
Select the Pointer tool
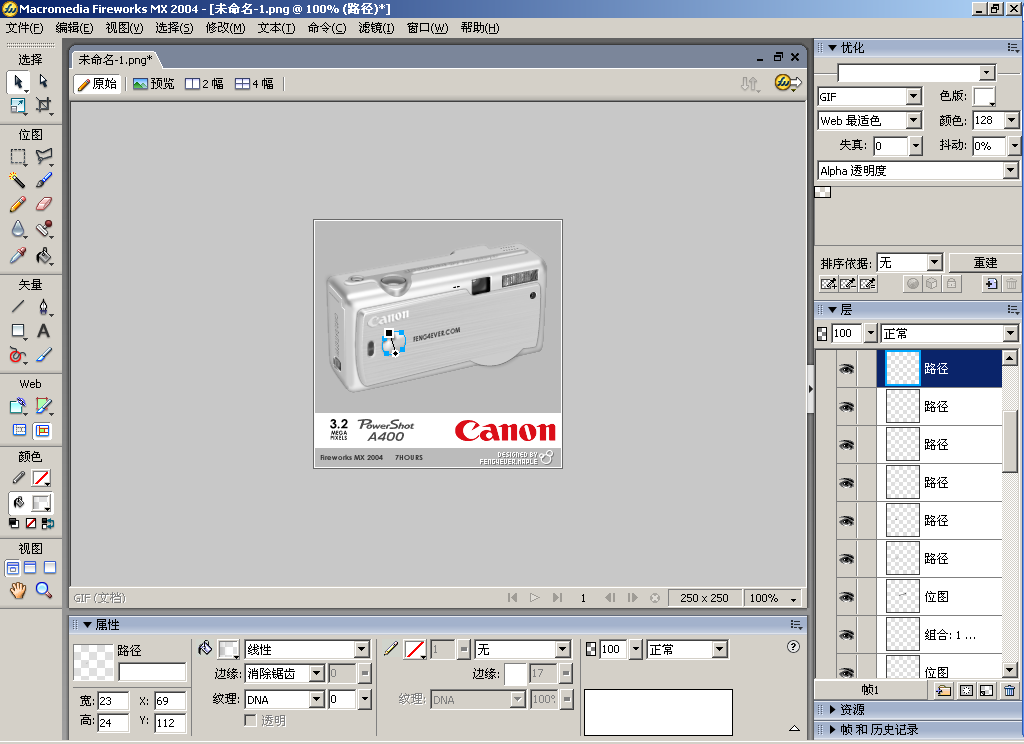pos(18,82)
